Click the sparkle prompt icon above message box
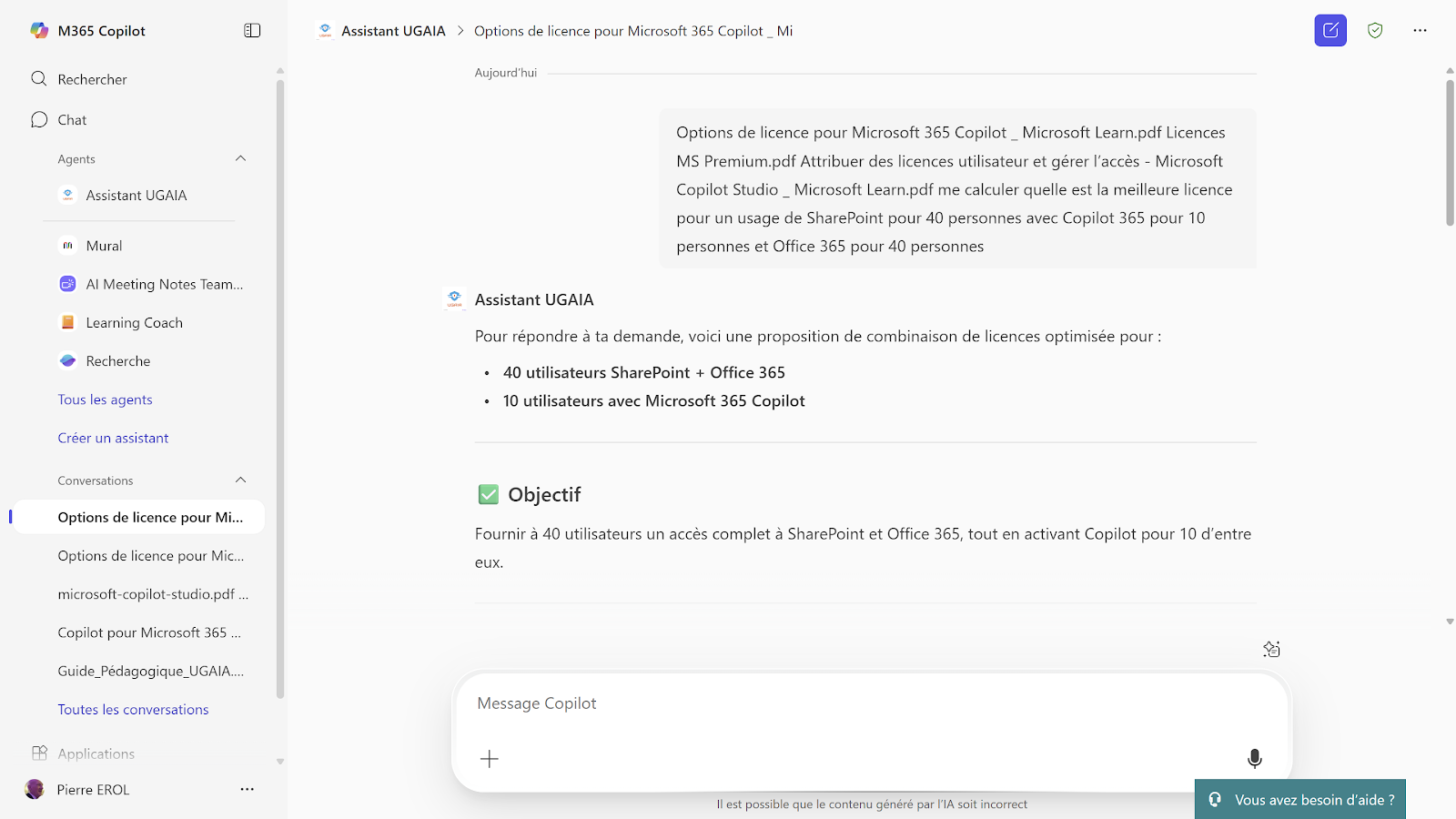This screenshot has height=819, width=1456. coord(1271,649)
